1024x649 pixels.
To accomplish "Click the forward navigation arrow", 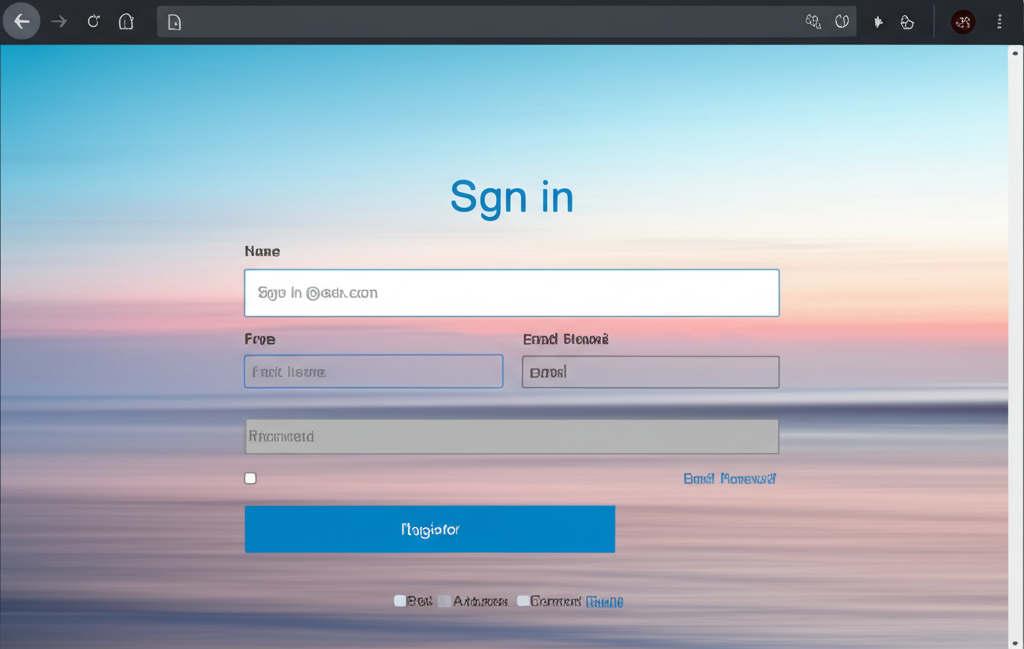I will [58, 21].
